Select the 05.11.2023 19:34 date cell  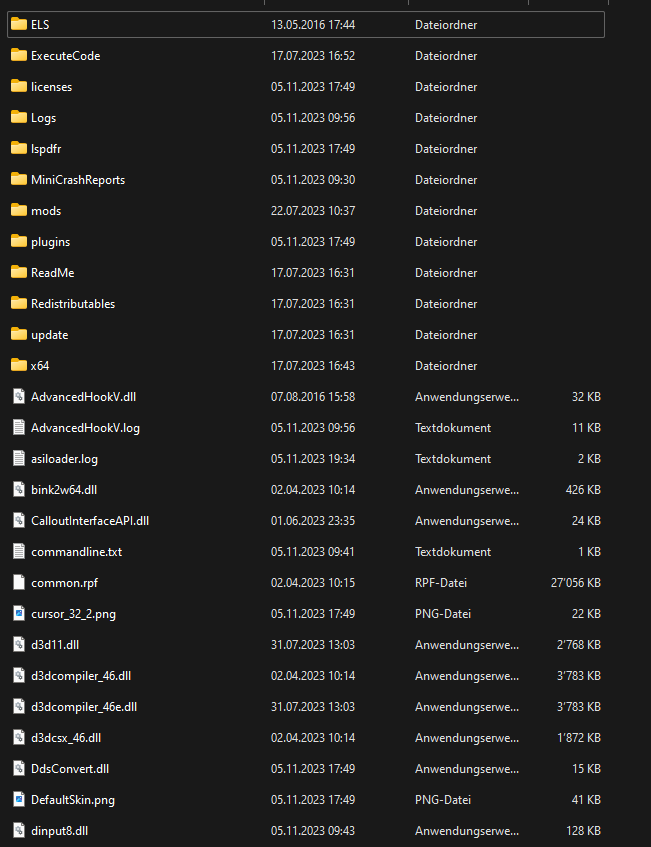313,459
